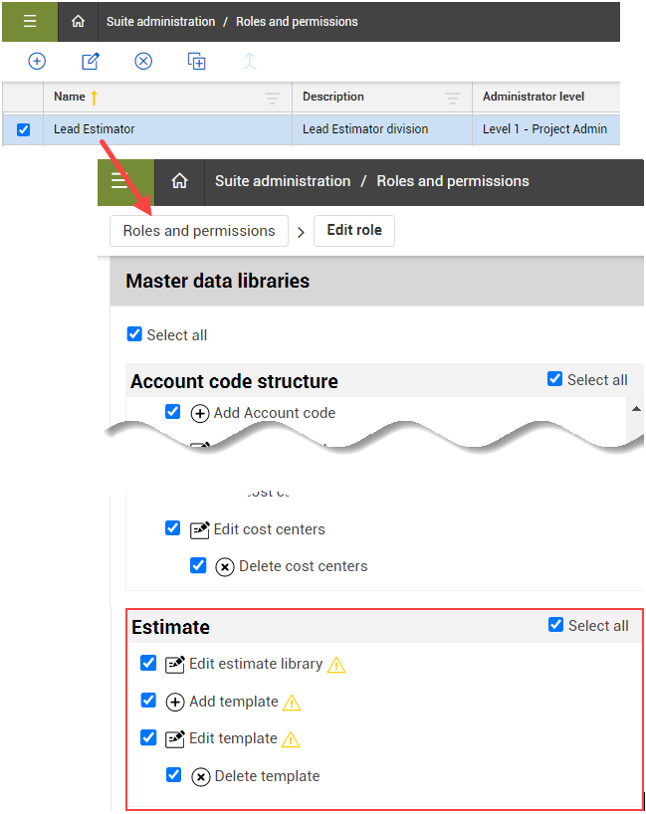Screen dimensions: 646x814
Task: Click the Add role plus icon
Action: [x=37, y=61]
